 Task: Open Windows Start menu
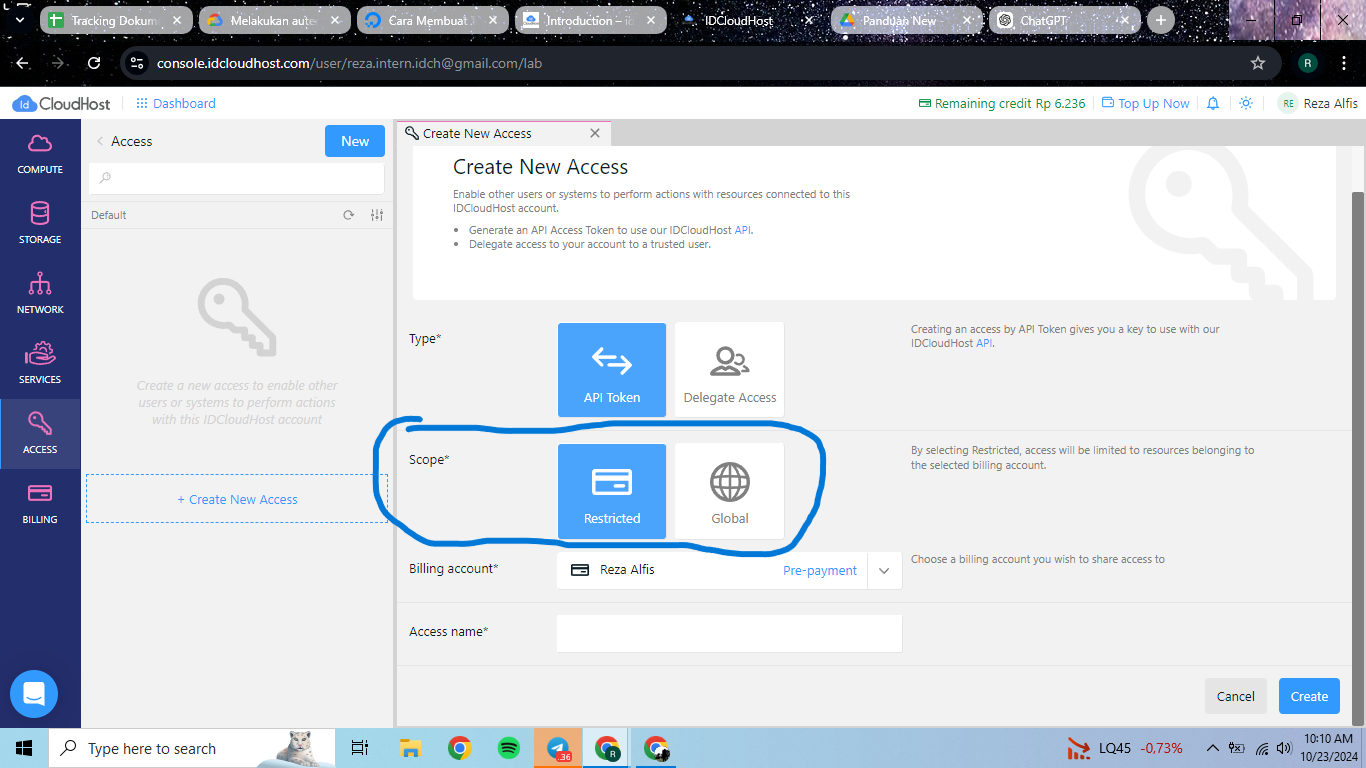tap(24, 748)
